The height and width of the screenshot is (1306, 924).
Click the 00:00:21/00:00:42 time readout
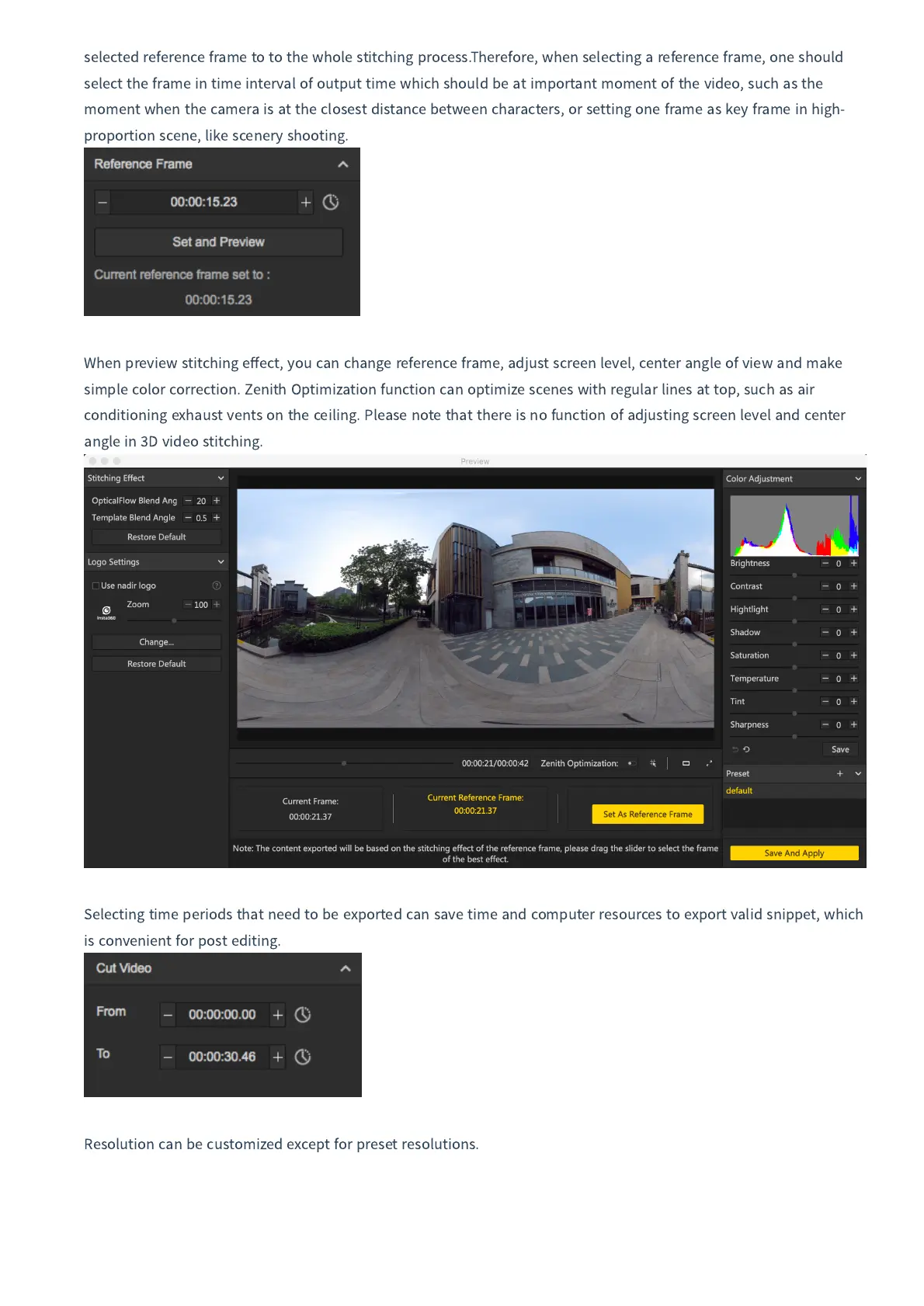coord(495,764)
